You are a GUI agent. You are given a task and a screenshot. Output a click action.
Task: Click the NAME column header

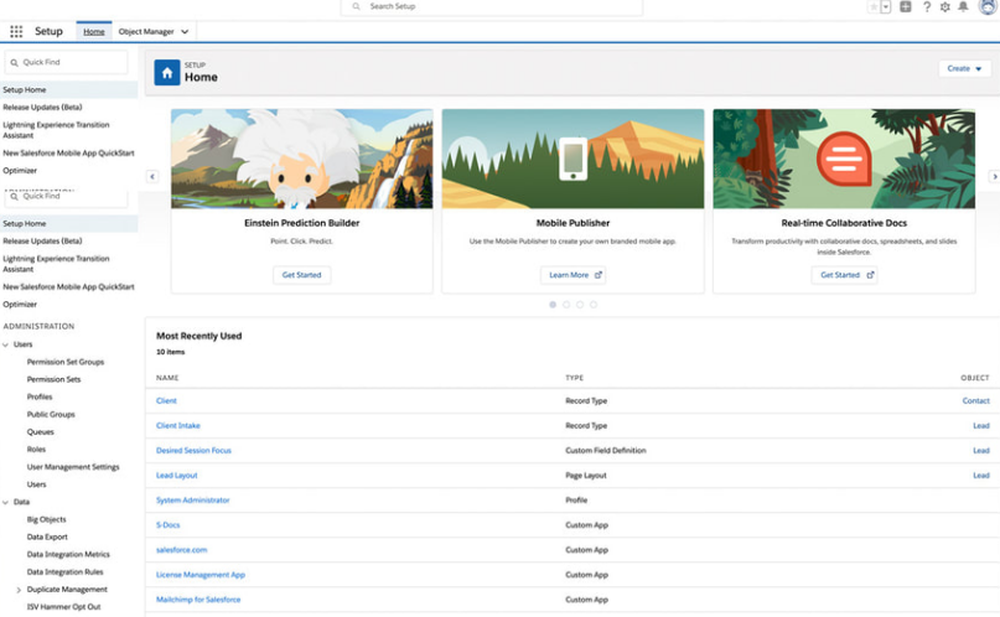167,378
